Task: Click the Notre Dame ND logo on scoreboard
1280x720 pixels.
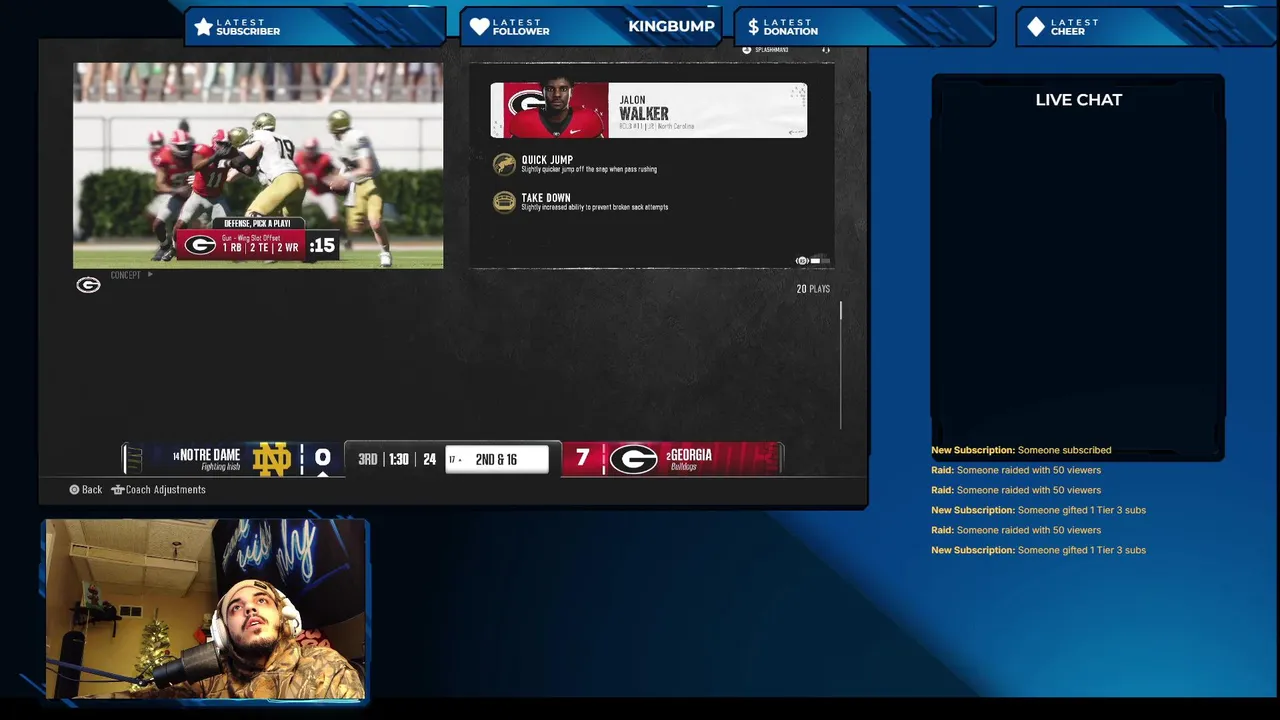Action: (x=272, y=459)
